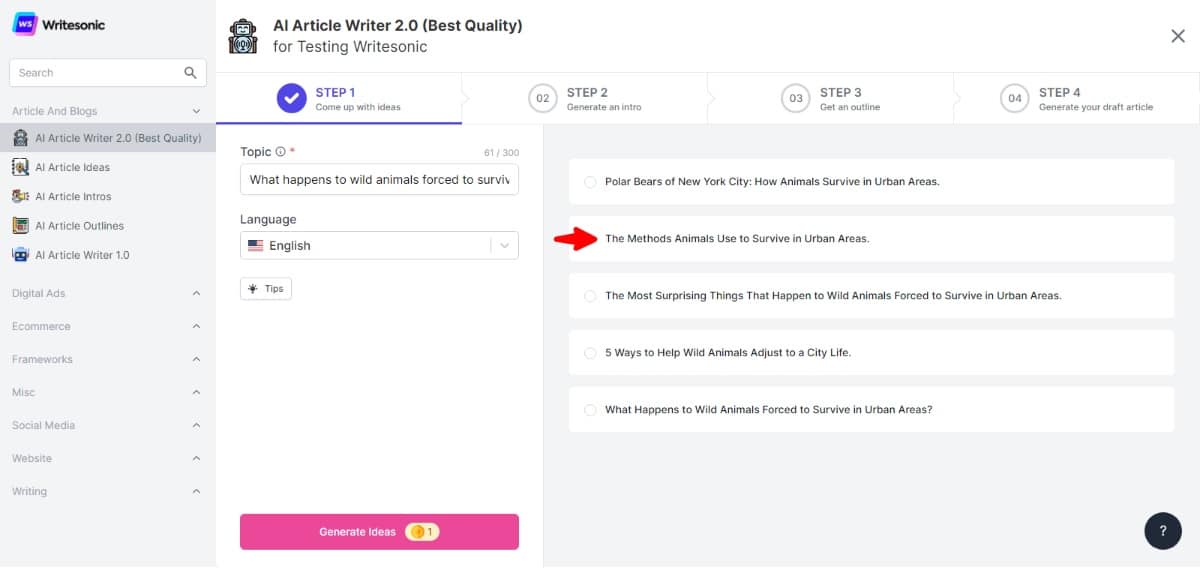Open the Language dropdown
The width and height of the screenshot is (1200, 573).
[379, 245]
